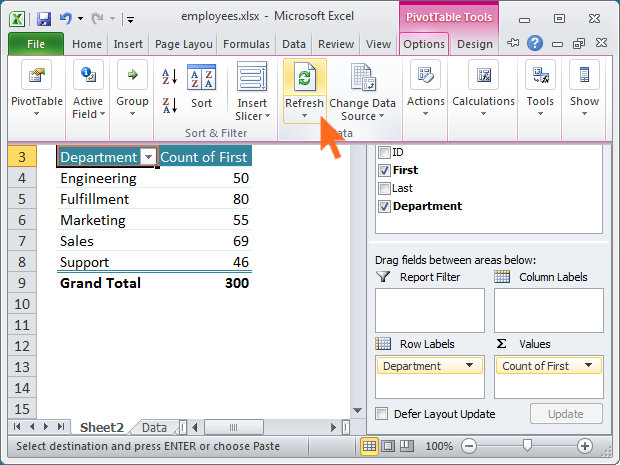Switch to the Data ribbon tab

tap(294, 44)
